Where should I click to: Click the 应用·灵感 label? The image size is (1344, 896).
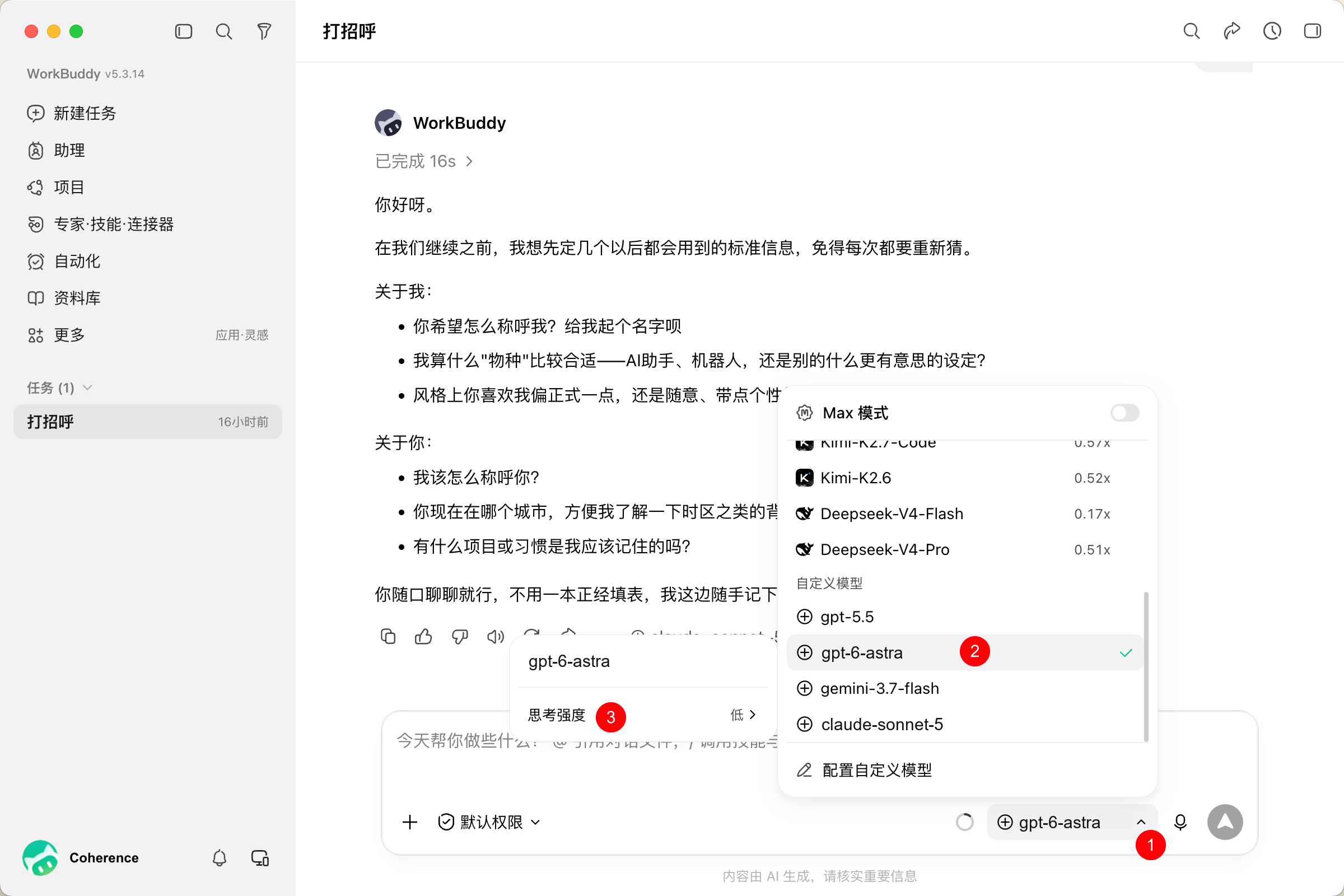coord(242,335)
